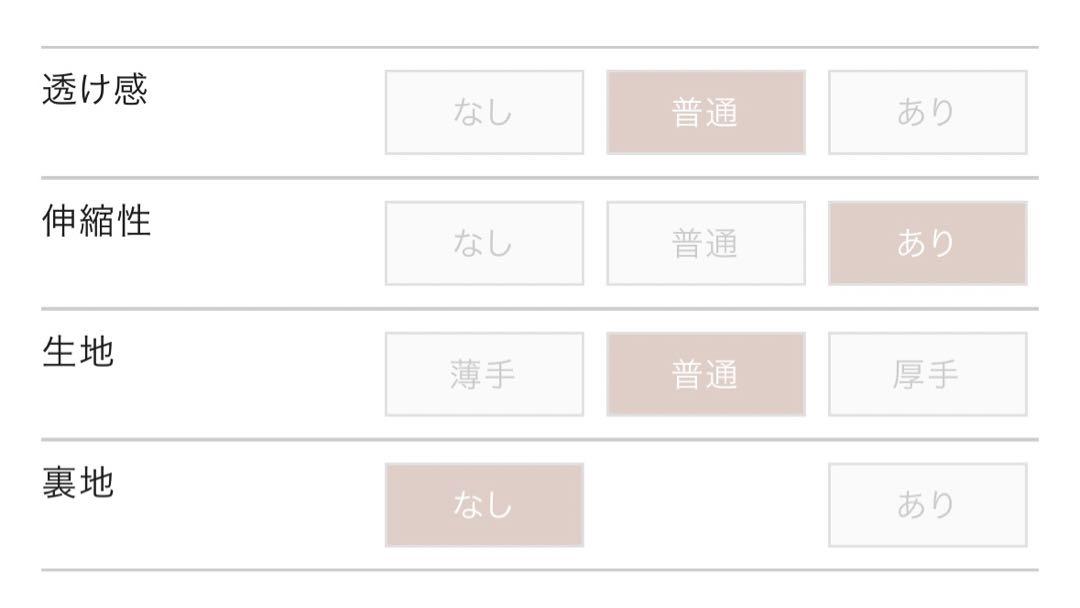1080x608 pixels.
Task: Set 透け感 to あり
Action: coord(928,112)
